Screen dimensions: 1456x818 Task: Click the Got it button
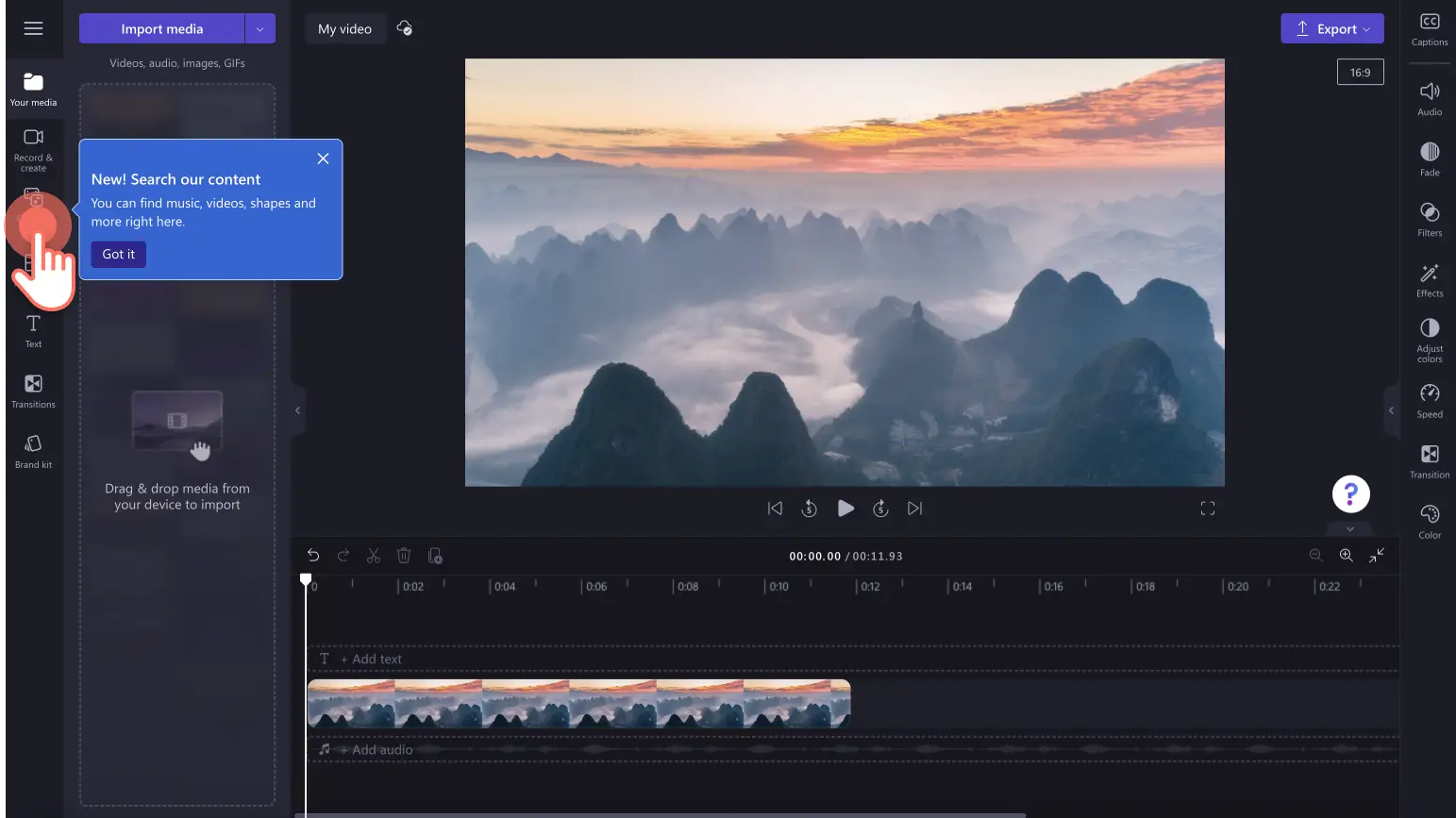[x=119, y=254]
